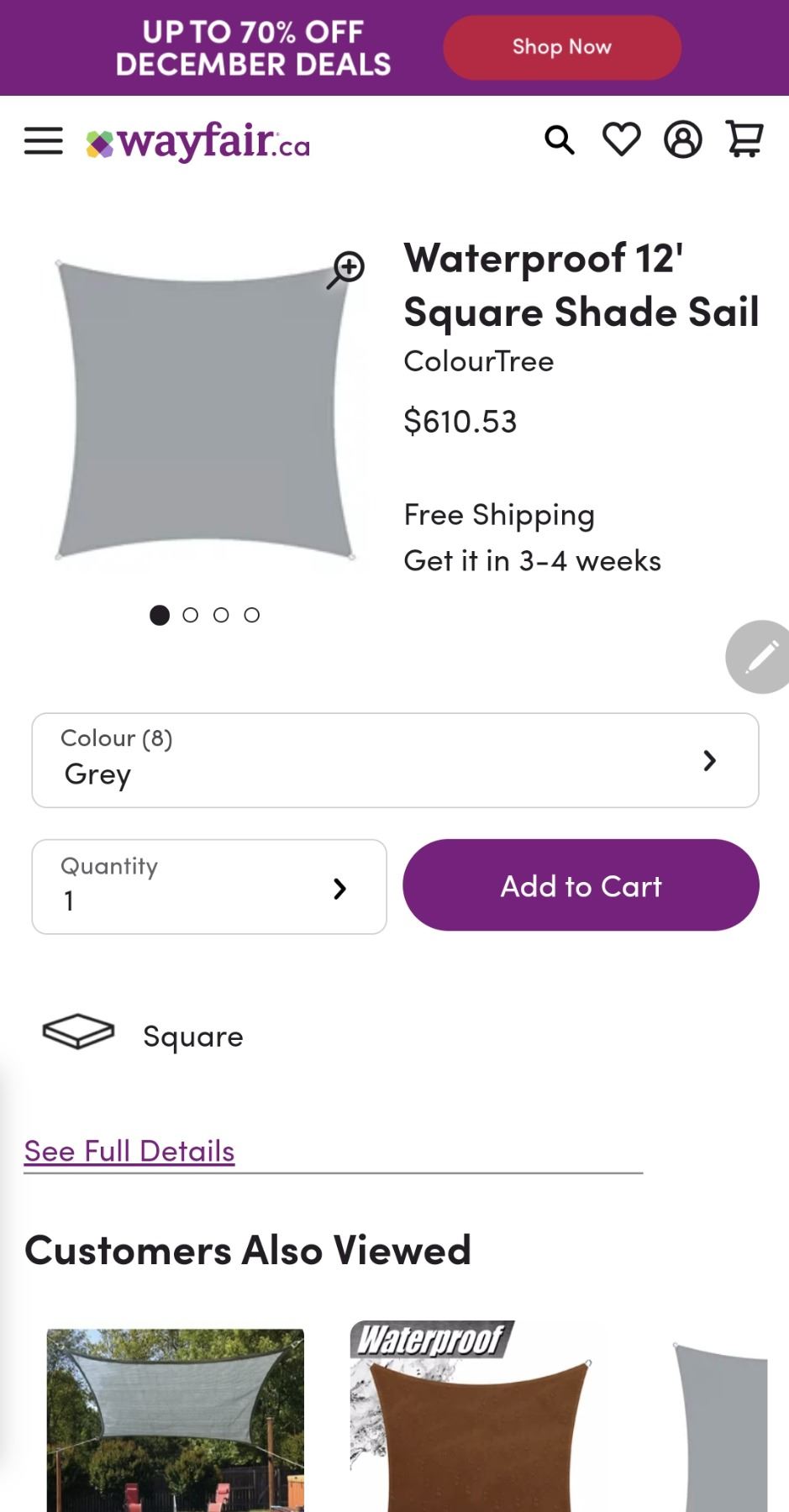This screenshot has width=789, height=1512.
Task: Tap the floating pencil edit icon
Action: coord(760,657)
